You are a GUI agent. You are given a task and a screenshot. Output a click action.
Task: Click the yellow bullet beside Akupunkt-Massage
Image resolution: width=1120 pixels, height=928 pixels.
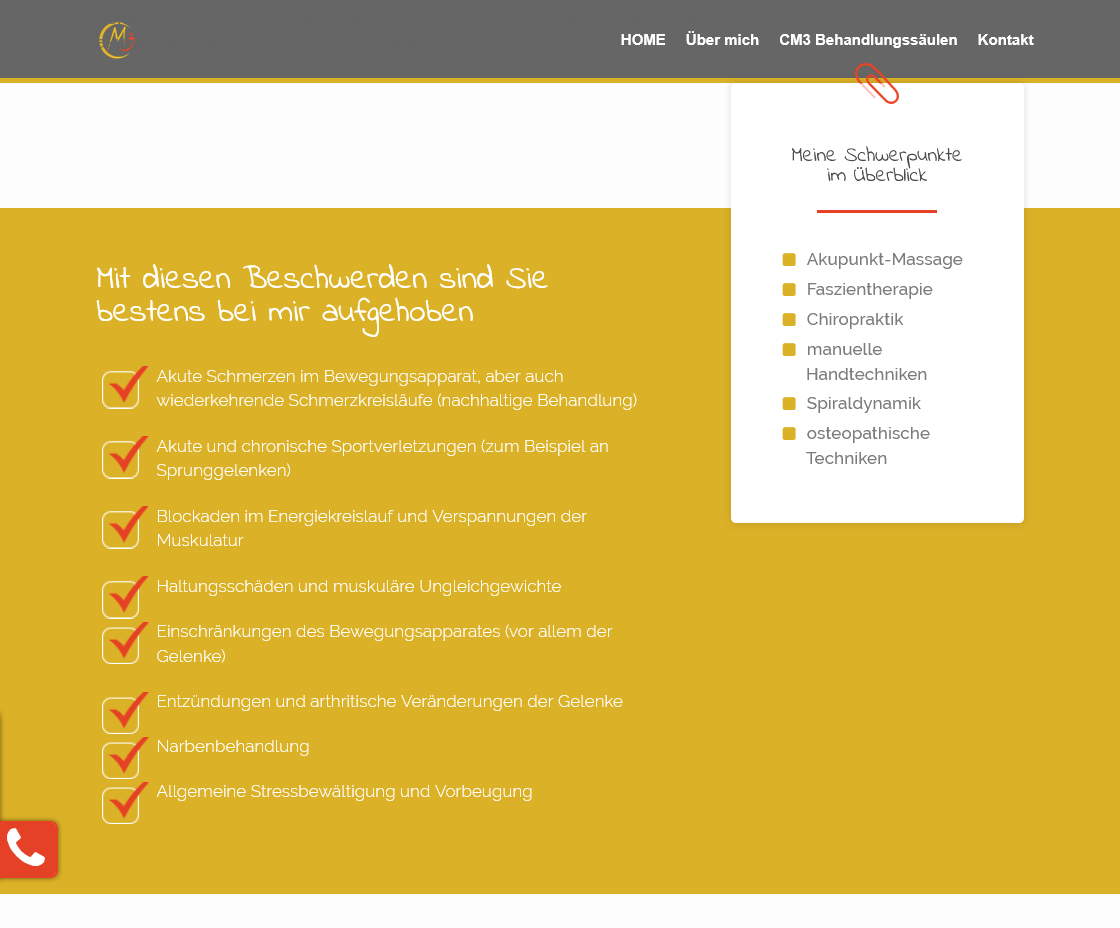(789, 260)
